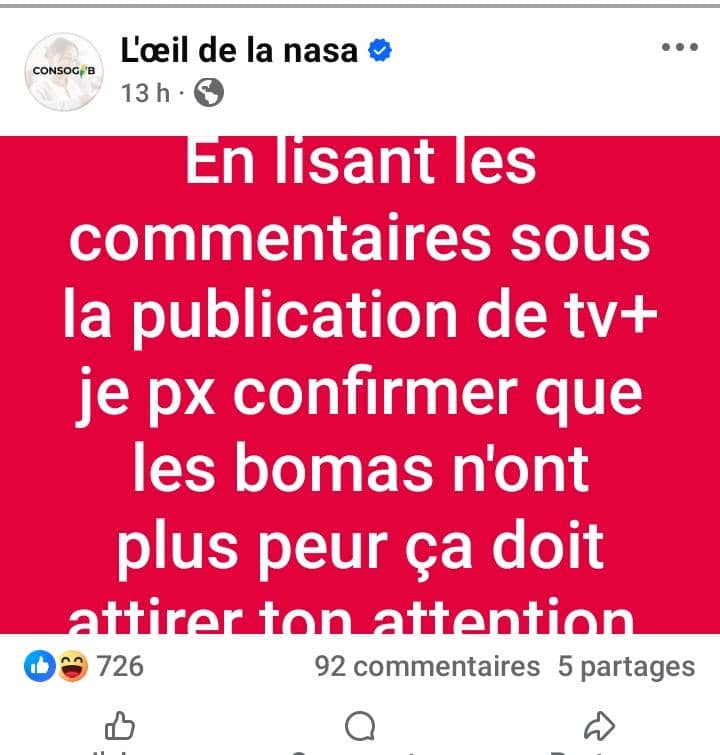Click the blue Like reaction icon
Viewport: 720px width, 755px height.
click(40, 666)
